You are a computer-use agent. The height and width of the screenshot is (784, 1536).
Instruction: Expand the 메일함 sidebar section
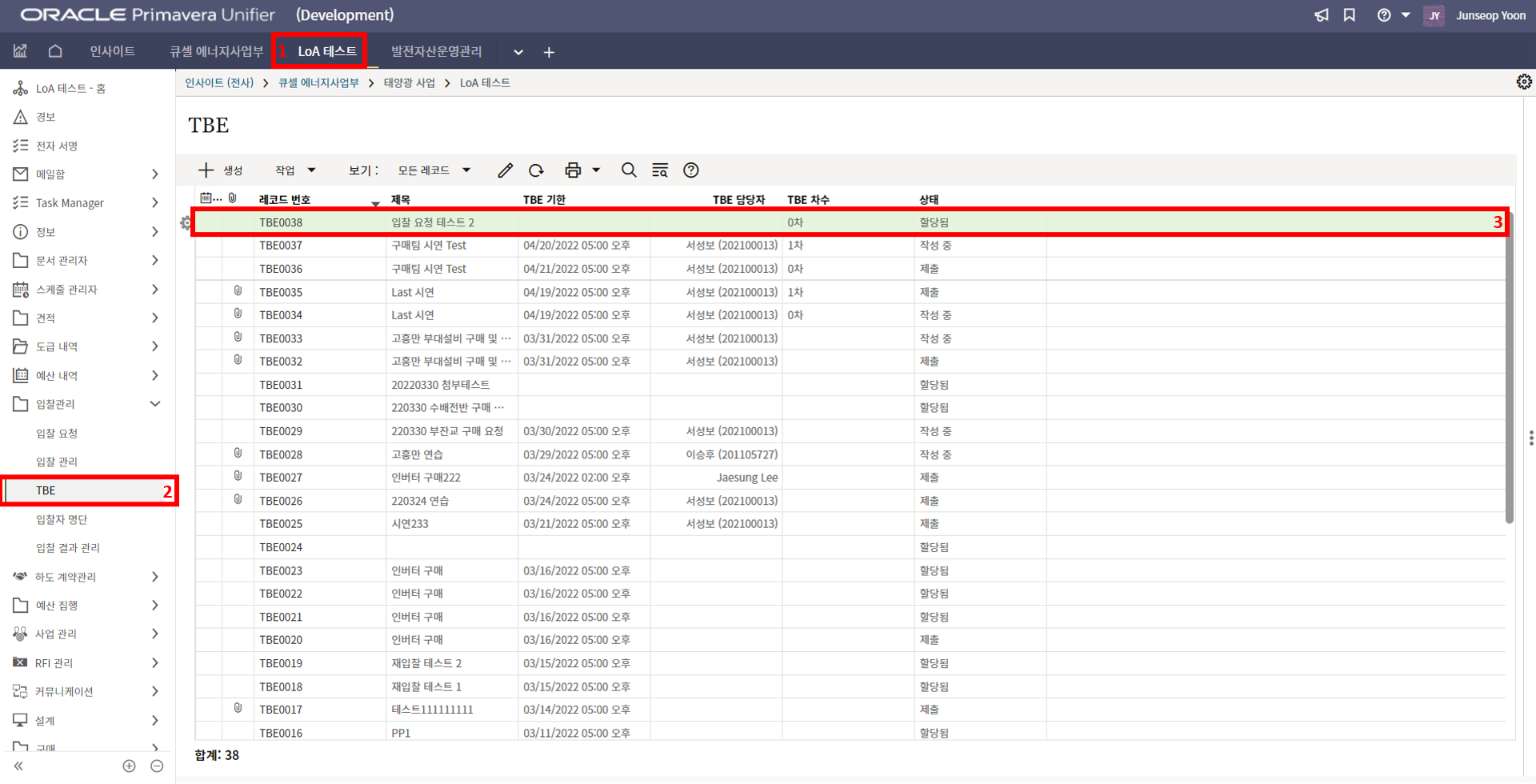pyautogui.click(x=154, y=174)
